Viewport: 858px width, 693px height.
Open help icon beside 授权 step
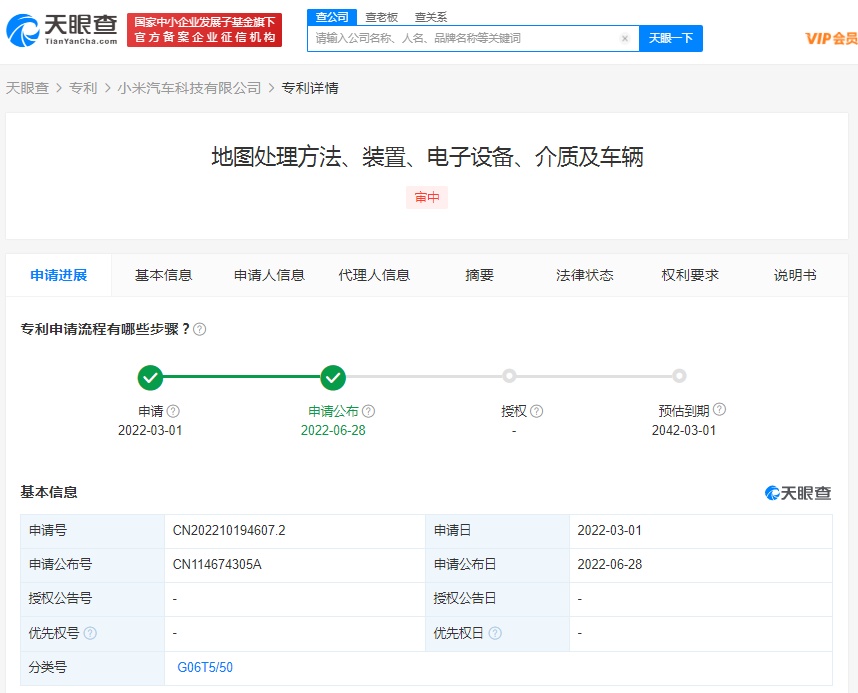537,411
